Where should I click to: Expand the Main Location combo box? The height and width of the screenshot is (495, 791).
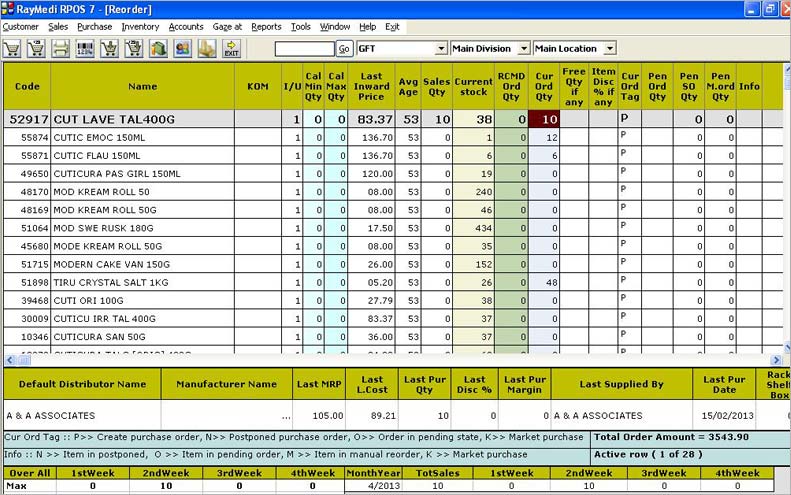point(610,48)
